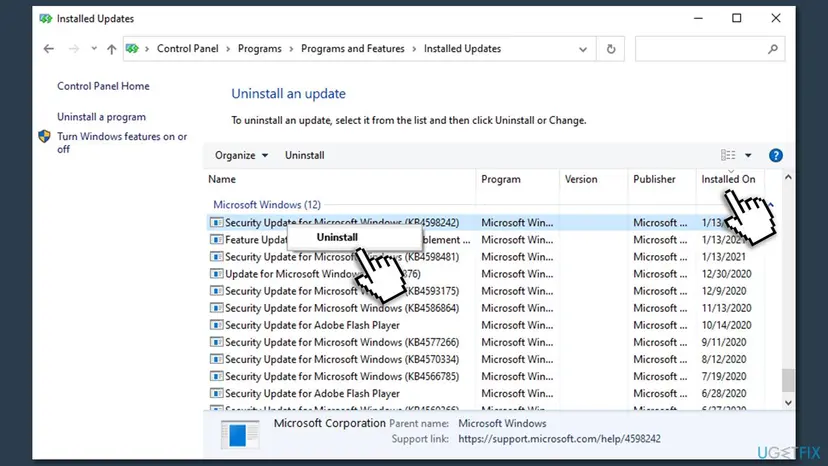Click the search box field
The image size is (828, 466).
pyautogui.click(x=709, y=49)
